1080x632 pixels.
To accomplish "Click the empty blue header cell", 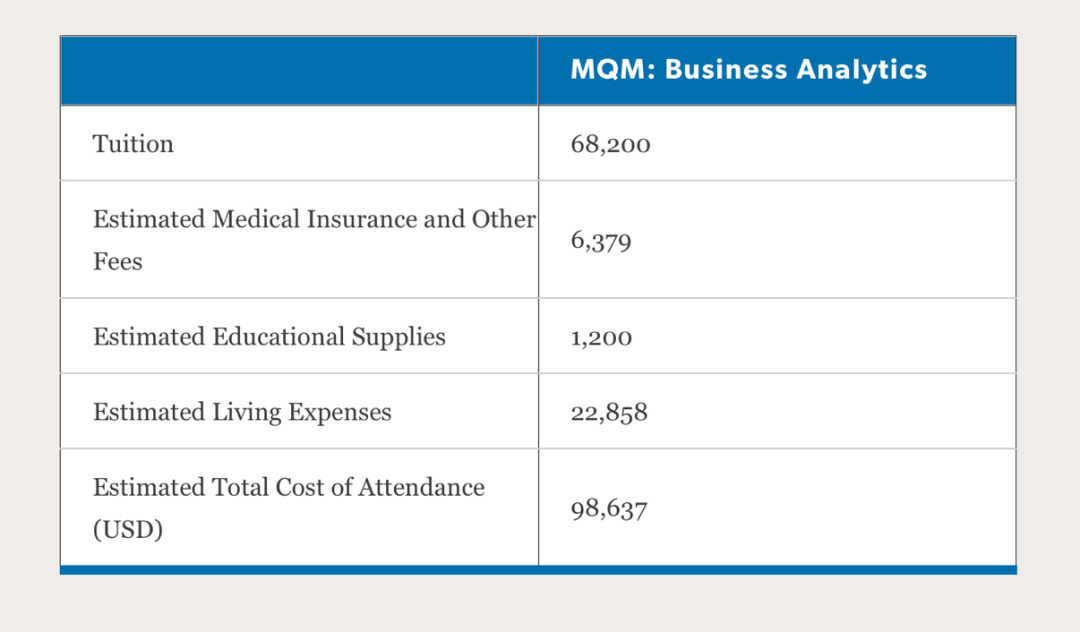I will 299,70.
